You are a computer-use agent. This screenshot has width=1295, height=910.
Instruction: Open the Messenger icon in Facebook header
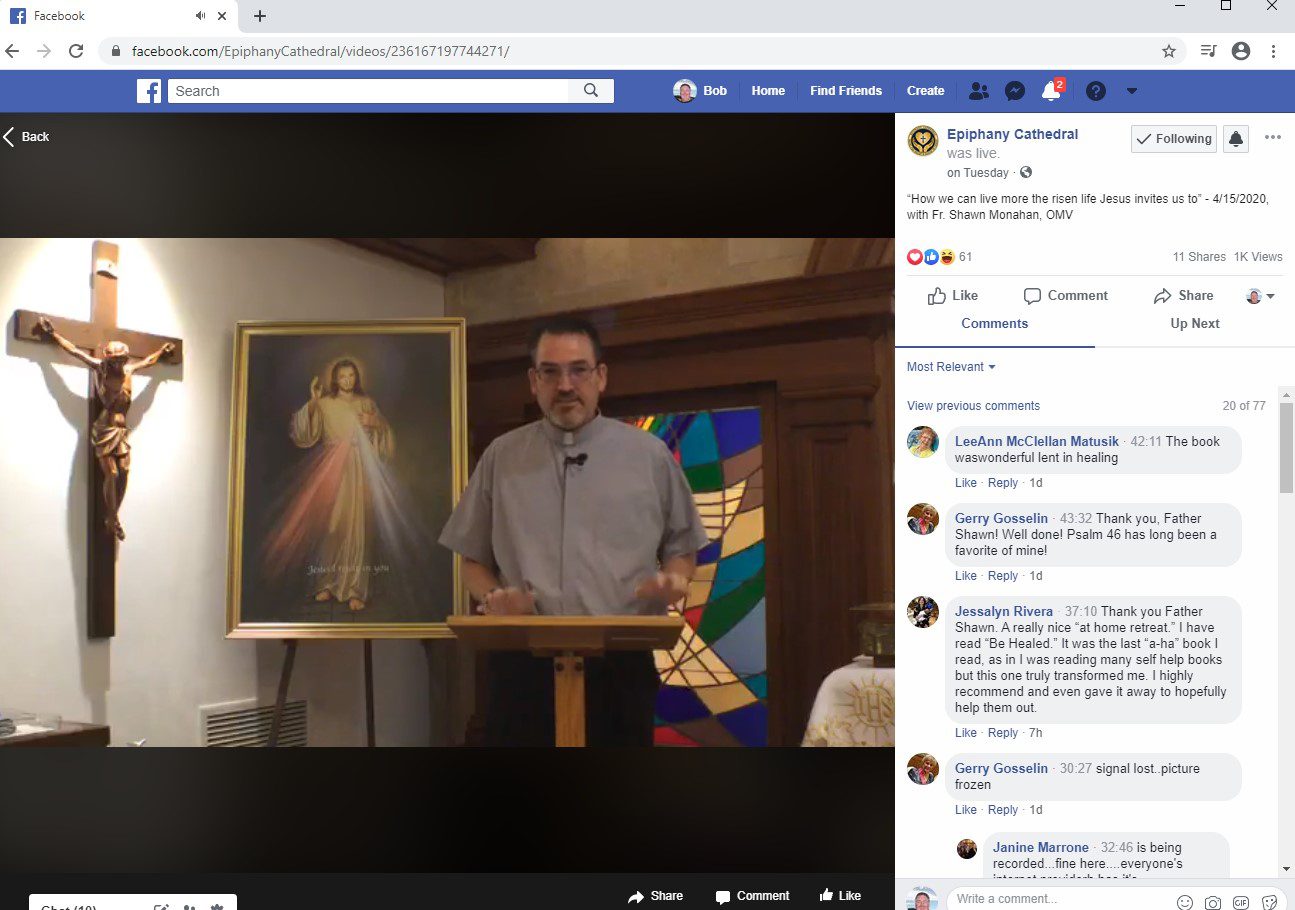pyautogui.click(x=1014, y=91)
